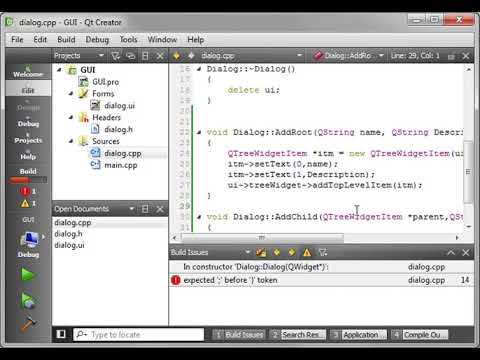Clear build issues with the broom icon
Image resolution: width=480 pixels, height=360 pixels.
point(261,252)
